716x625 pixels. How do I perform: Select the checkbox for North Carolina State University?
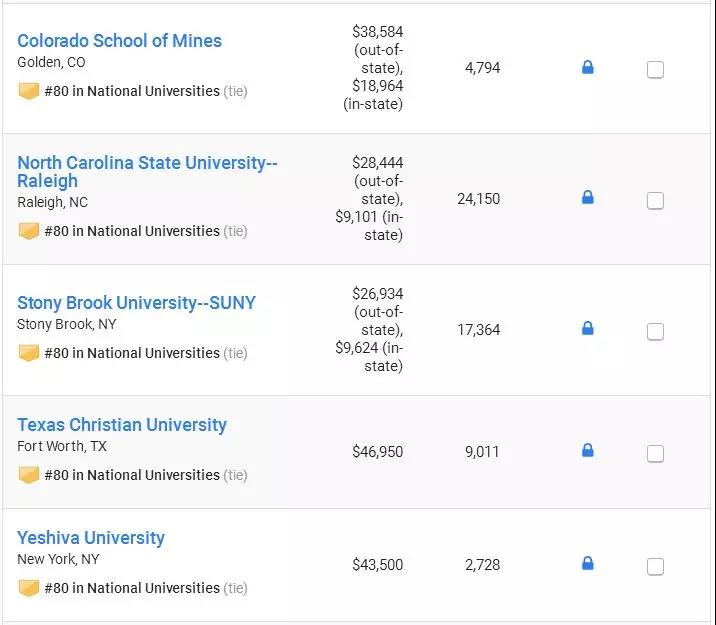click(655, 201)
